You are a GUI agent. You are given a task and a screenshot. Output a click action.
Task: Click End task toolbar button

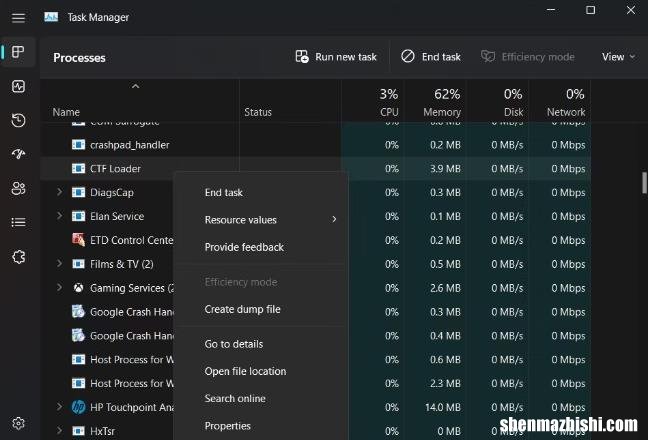coord(431,57)
